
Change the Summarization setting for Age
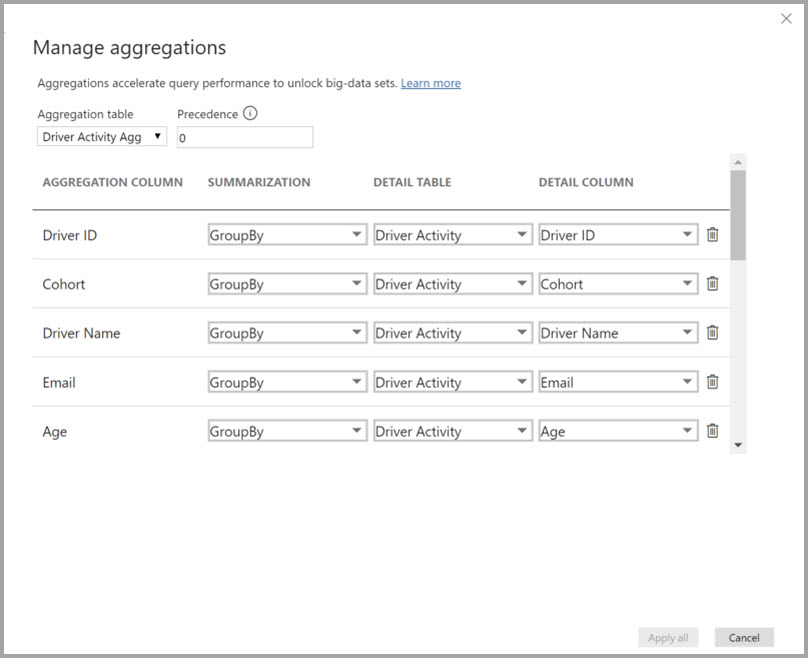coord(357,430)
